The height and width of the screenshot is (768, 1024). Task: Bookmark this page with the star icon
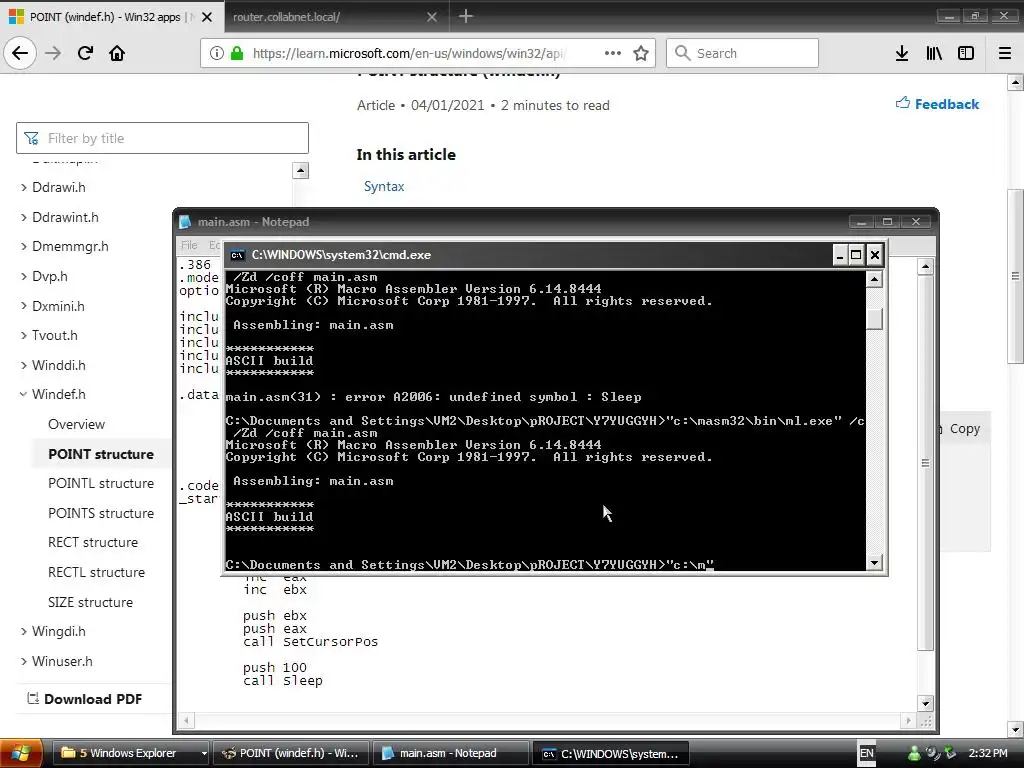click(x=641, y=53)
